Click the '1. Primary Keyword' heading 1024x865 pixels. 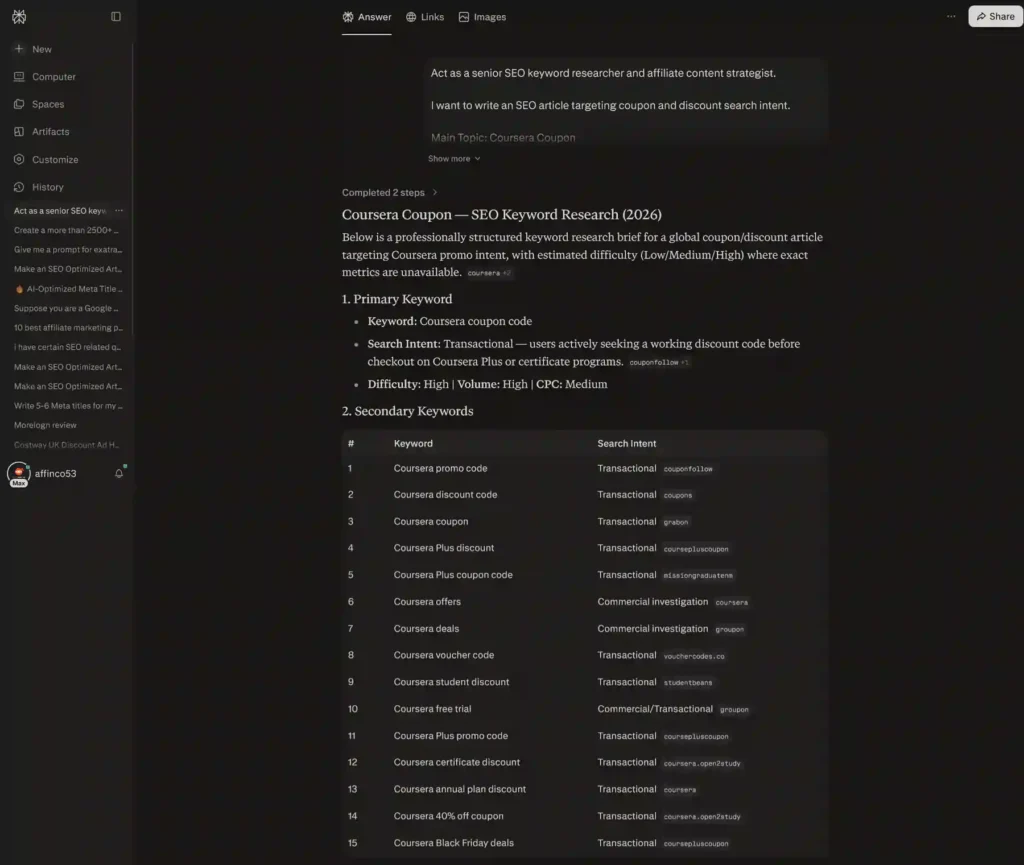click(397, 299)
